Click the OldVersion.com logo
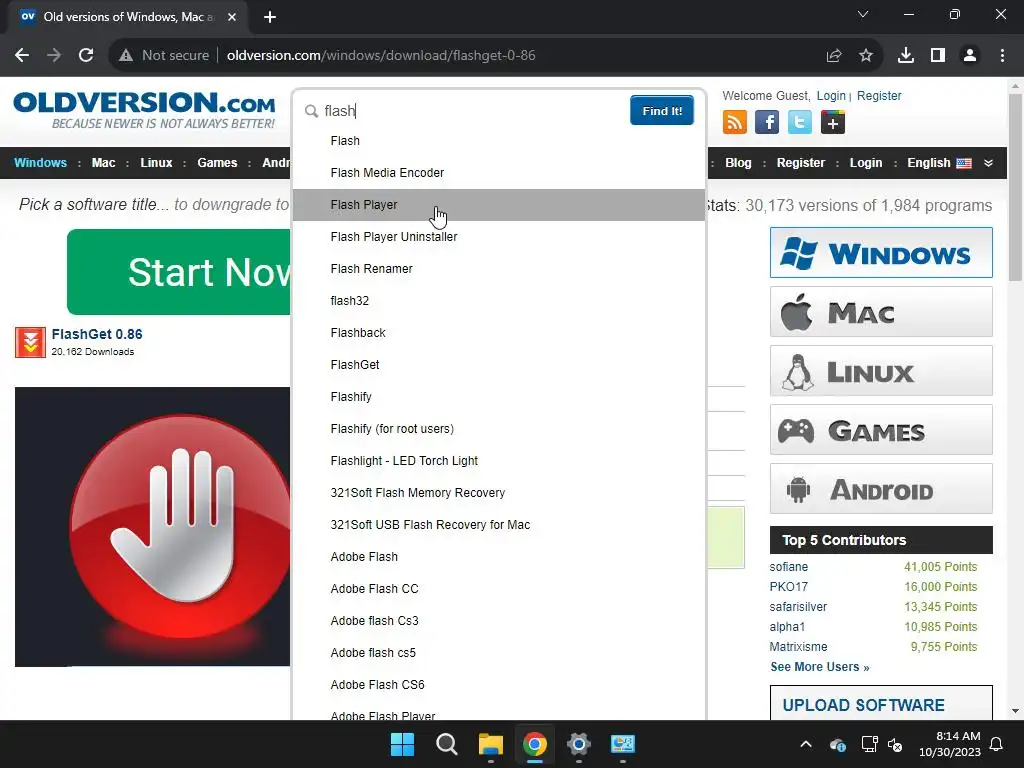The image size is (1024, 768). (x=144, y=110)
